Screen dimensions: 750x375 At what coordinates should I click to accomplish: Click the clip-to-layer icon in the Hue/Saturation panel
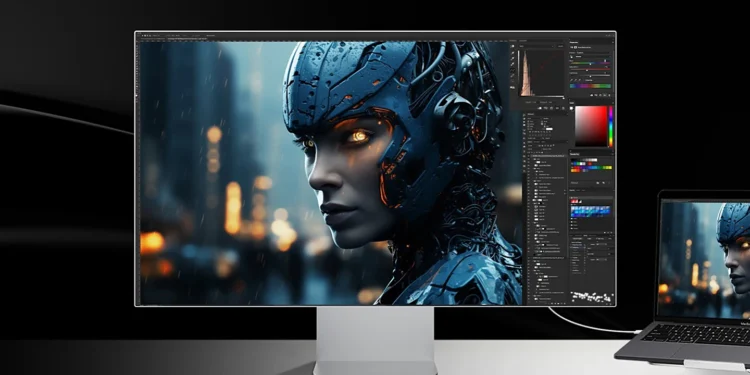coord(592,95)
